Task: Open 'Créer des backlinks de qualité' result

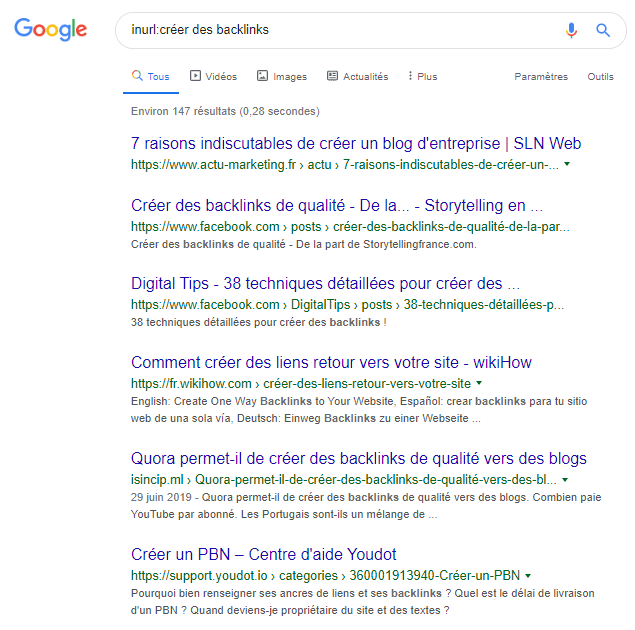Action: (x=337, y=206)
